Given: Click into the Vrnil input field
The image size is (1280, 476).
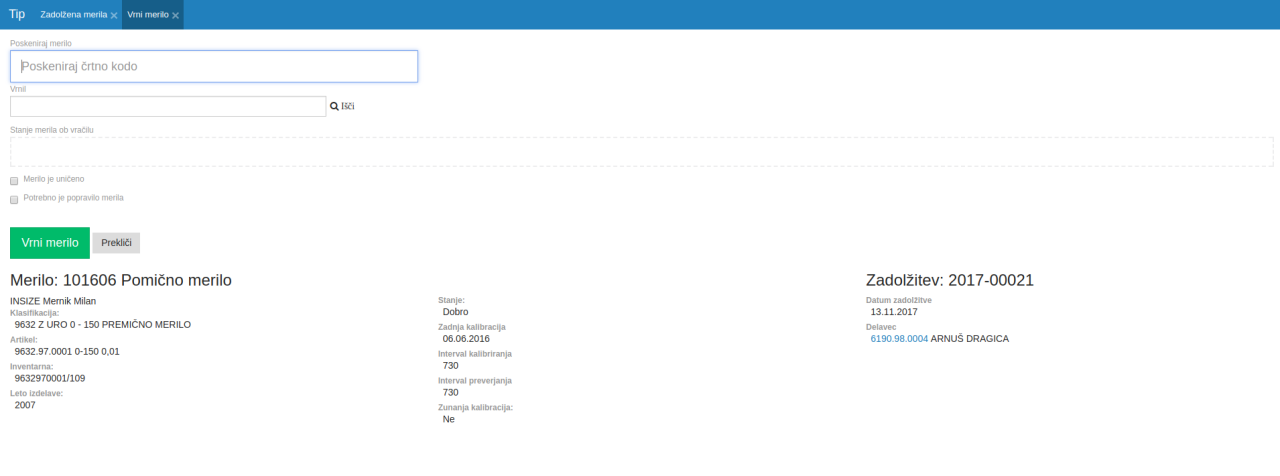Looking at the screenshot, I should pyautogui.click(x=168, y=106).
